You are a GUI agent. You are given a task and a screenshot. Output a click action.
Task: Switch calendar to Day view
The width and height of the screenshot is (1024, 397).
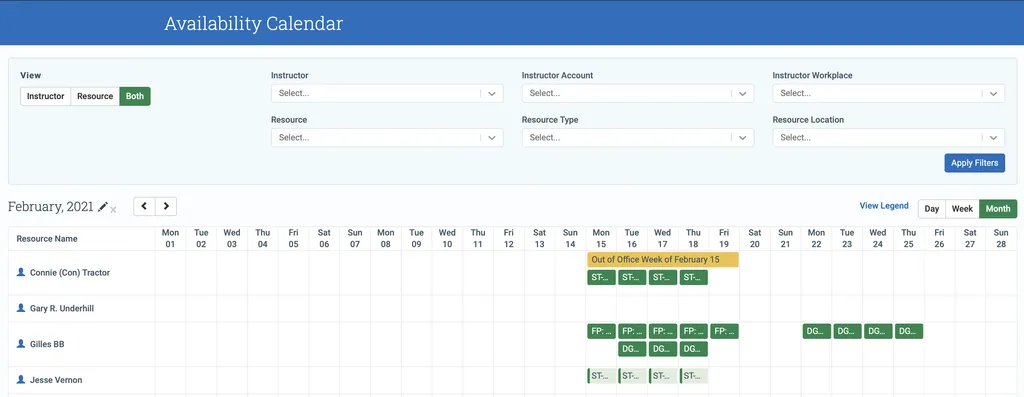tap(932, 209)
